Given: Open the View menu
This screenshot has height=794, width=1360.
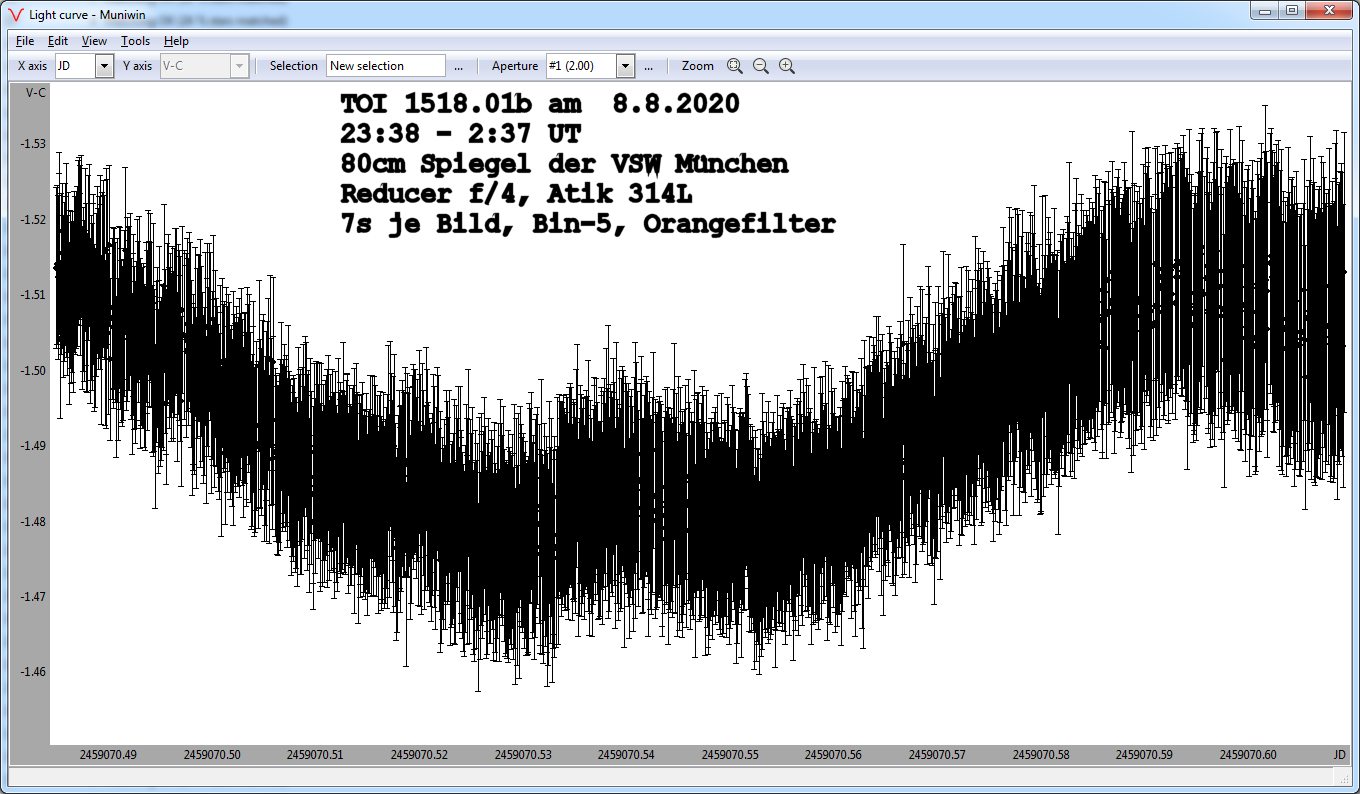Looking at the screenshot, I should tap(94, 41).
